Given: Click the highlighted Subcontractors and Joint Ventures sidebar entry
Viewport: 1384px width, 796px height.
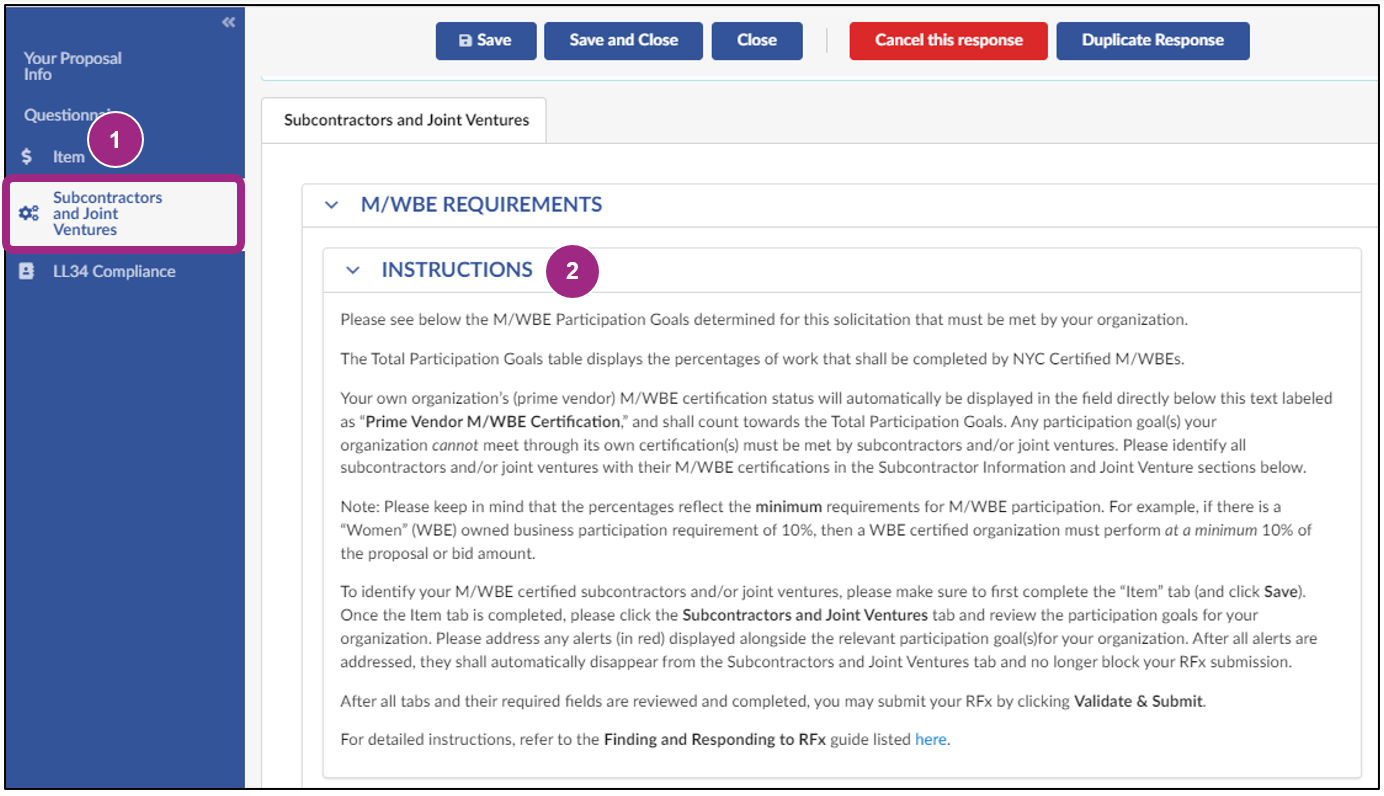Looking at the screenshot, I should pyautogui.click(x=108, y=213).
